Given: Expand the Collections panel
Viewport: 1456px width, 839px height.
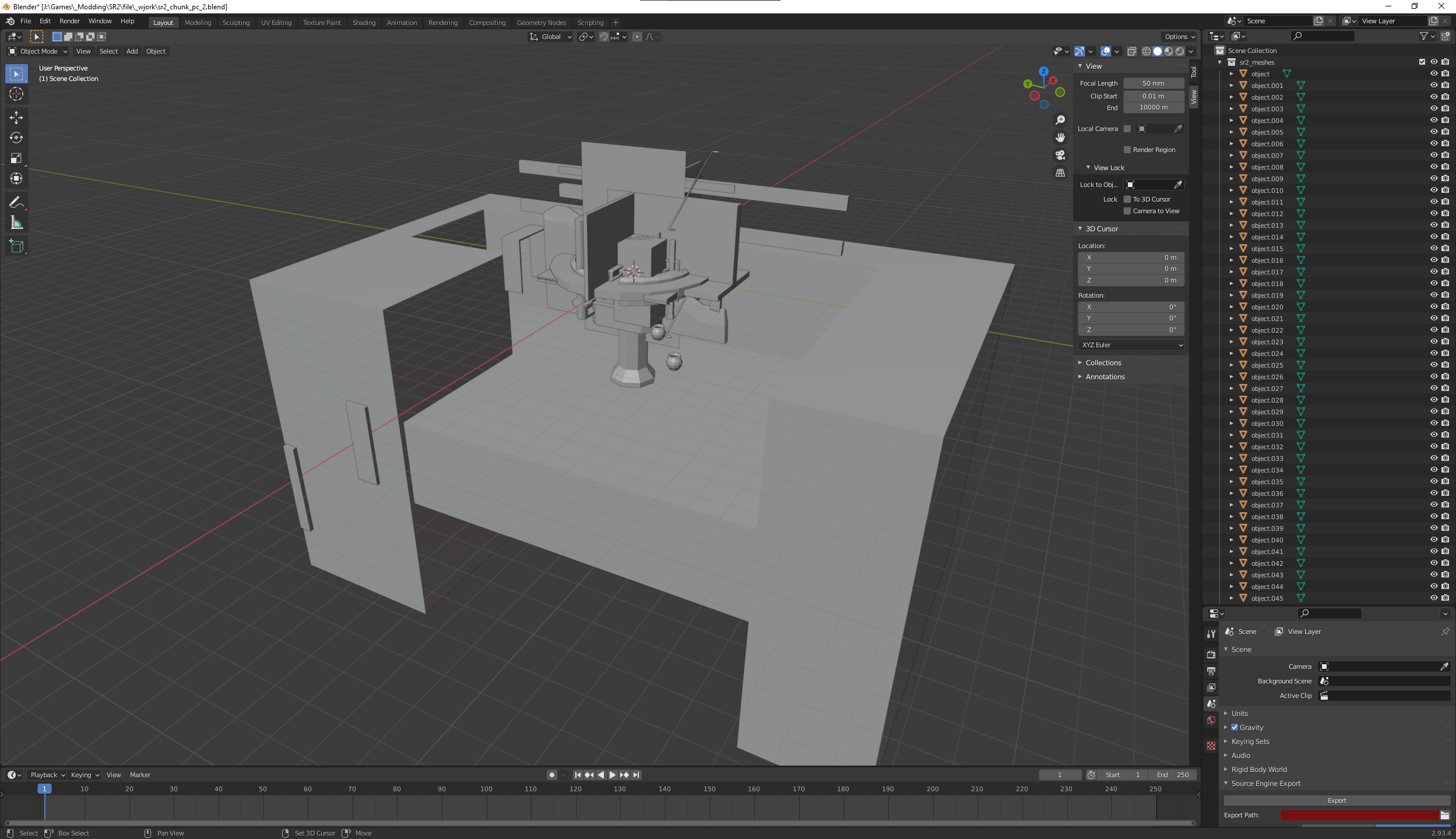Looking at the screenshot, I should click(x=1103, y=362).
